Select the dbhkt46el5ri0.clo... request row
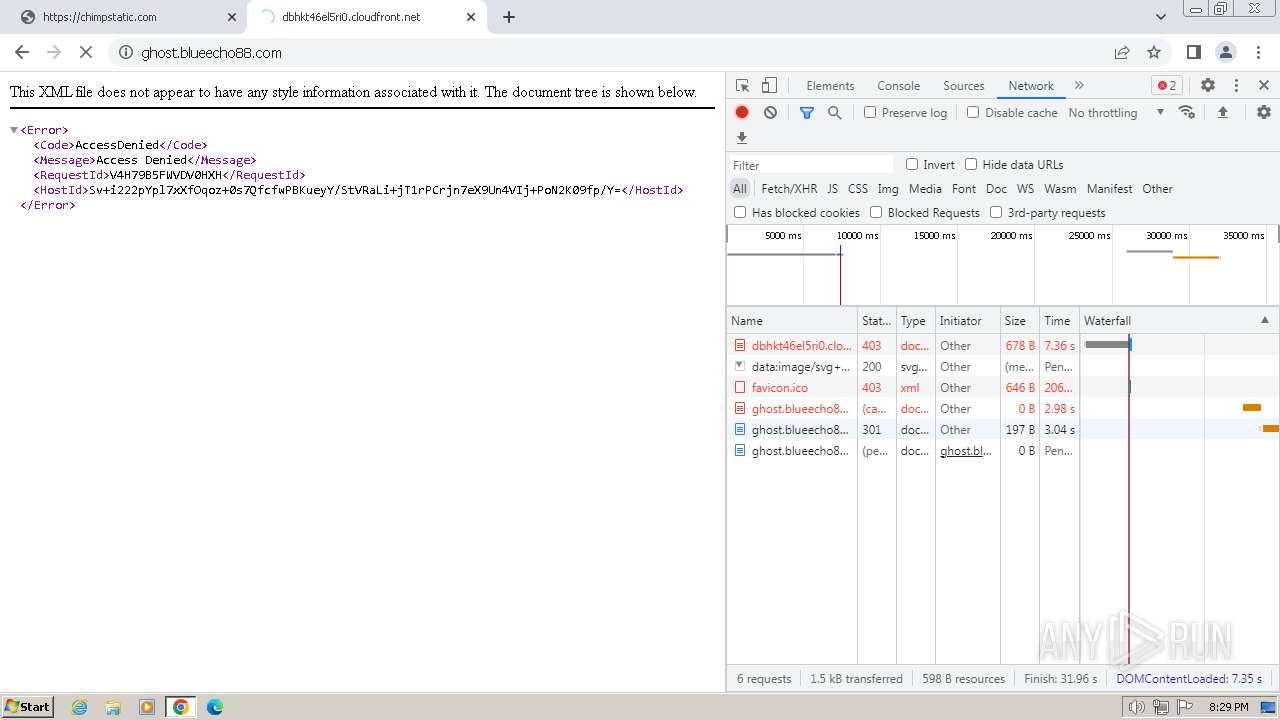The width and height of the screenshot is (1280, 720). click(x=1003, y=346)
